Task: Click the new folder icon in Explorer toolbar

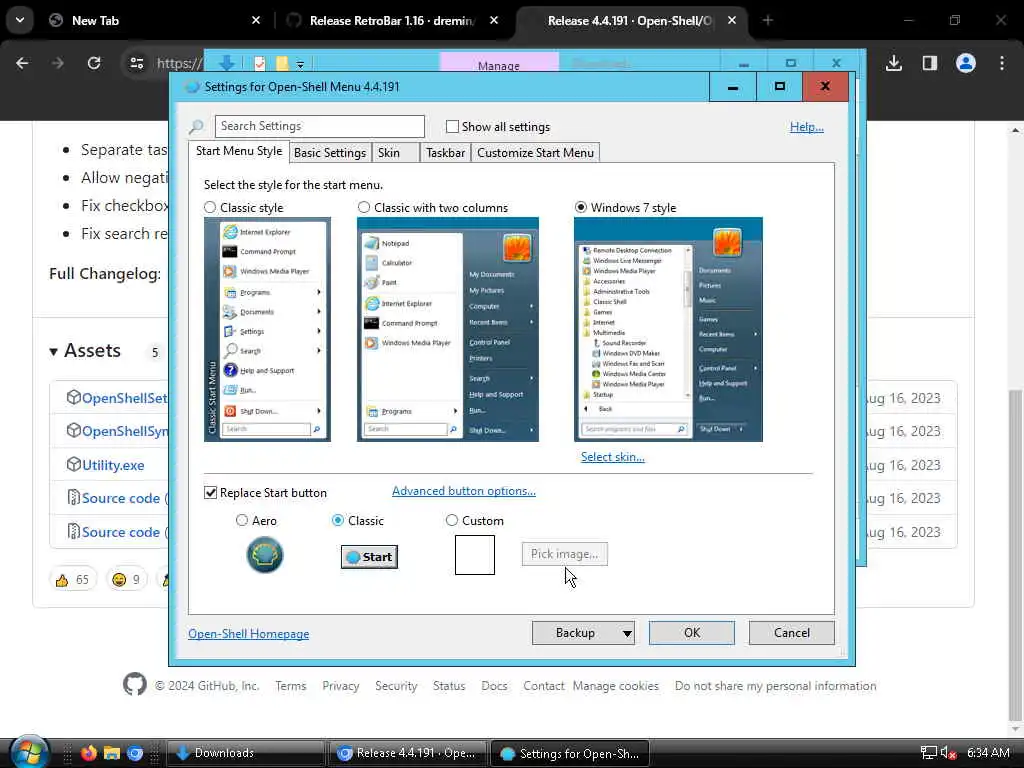Action: tap(282, 64)
